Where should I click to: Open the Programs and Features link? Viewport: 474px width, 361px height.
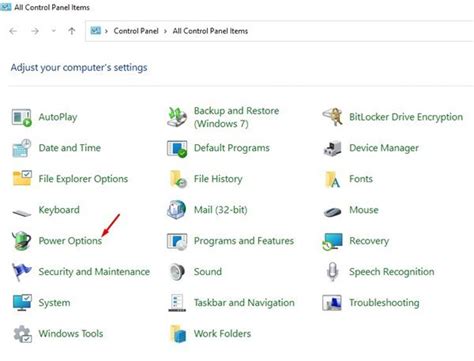click(x=244, y=241)
